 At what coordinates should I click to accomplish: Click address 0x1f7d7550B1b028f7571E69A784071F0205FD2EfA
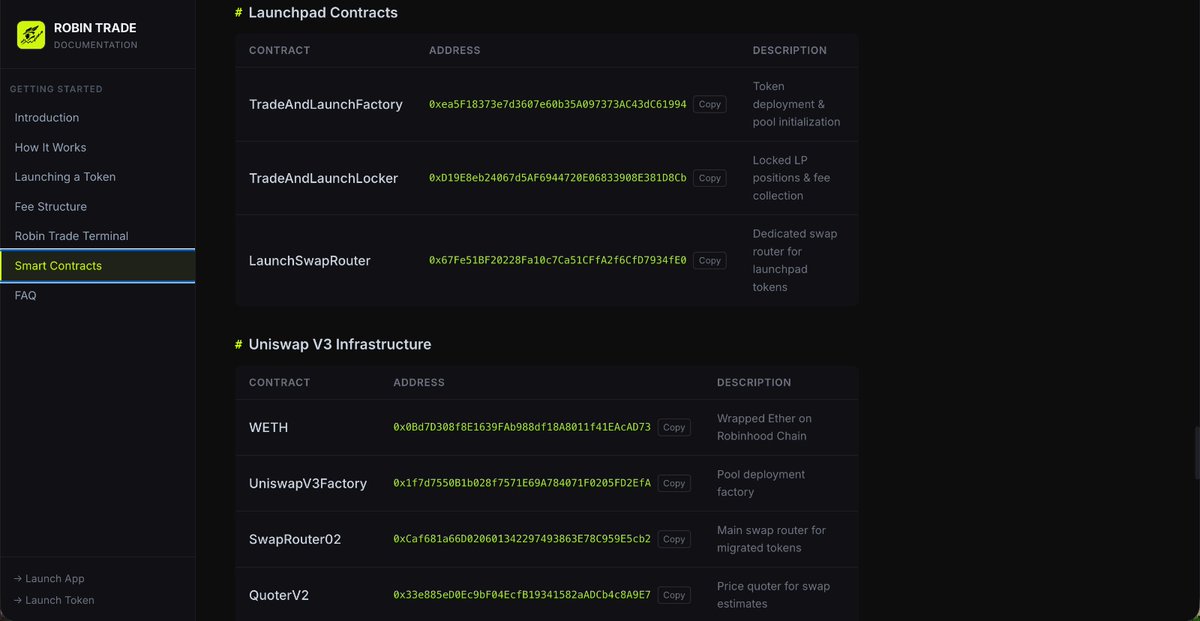point(522,483)
